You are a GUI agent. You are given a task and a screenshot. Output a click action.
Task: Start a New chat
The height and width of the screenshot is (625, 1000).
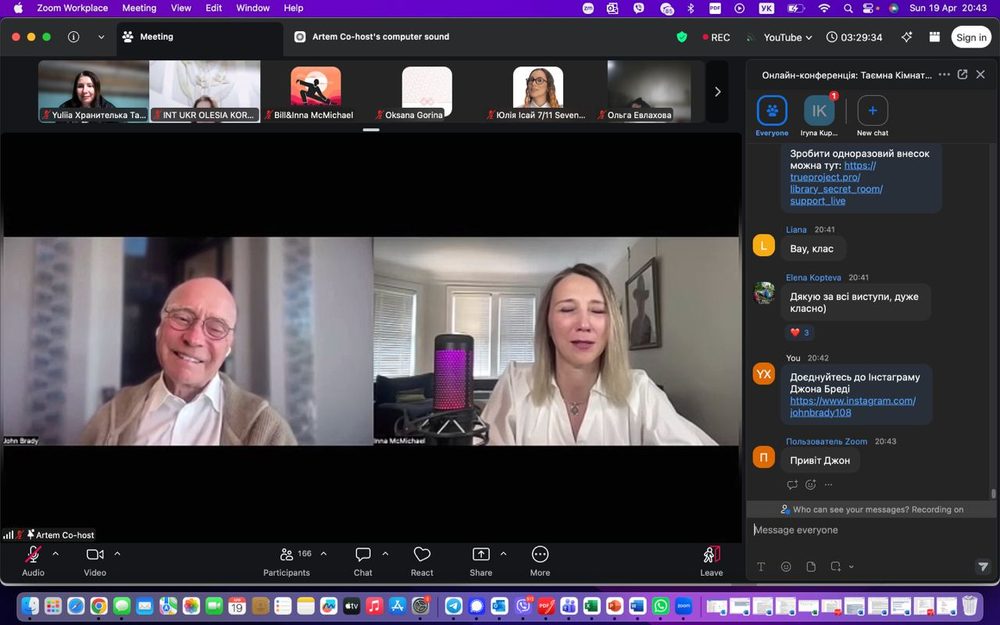(x=872, y=115)
